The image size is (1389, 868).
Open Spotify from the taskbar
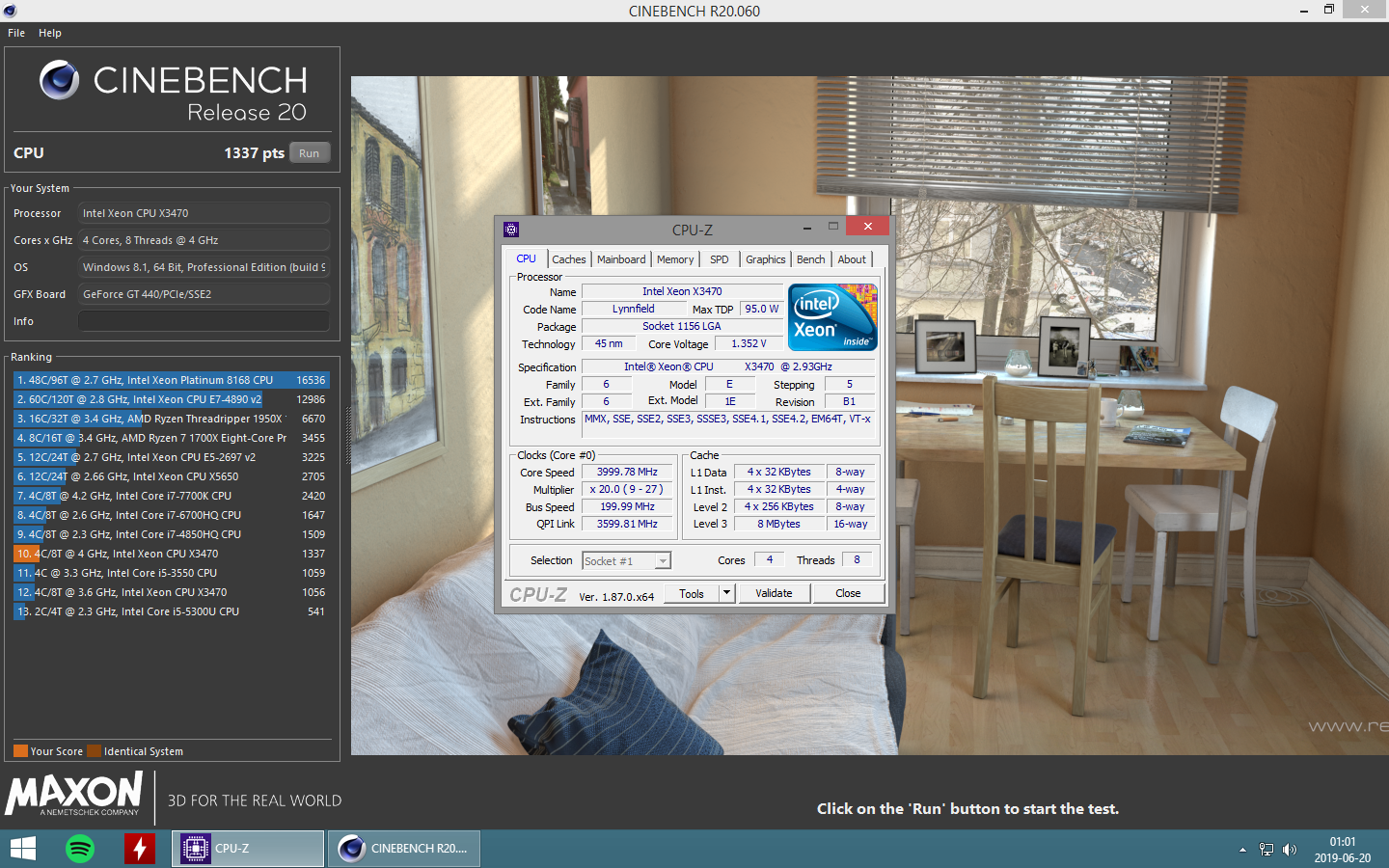tap(80, 849)
